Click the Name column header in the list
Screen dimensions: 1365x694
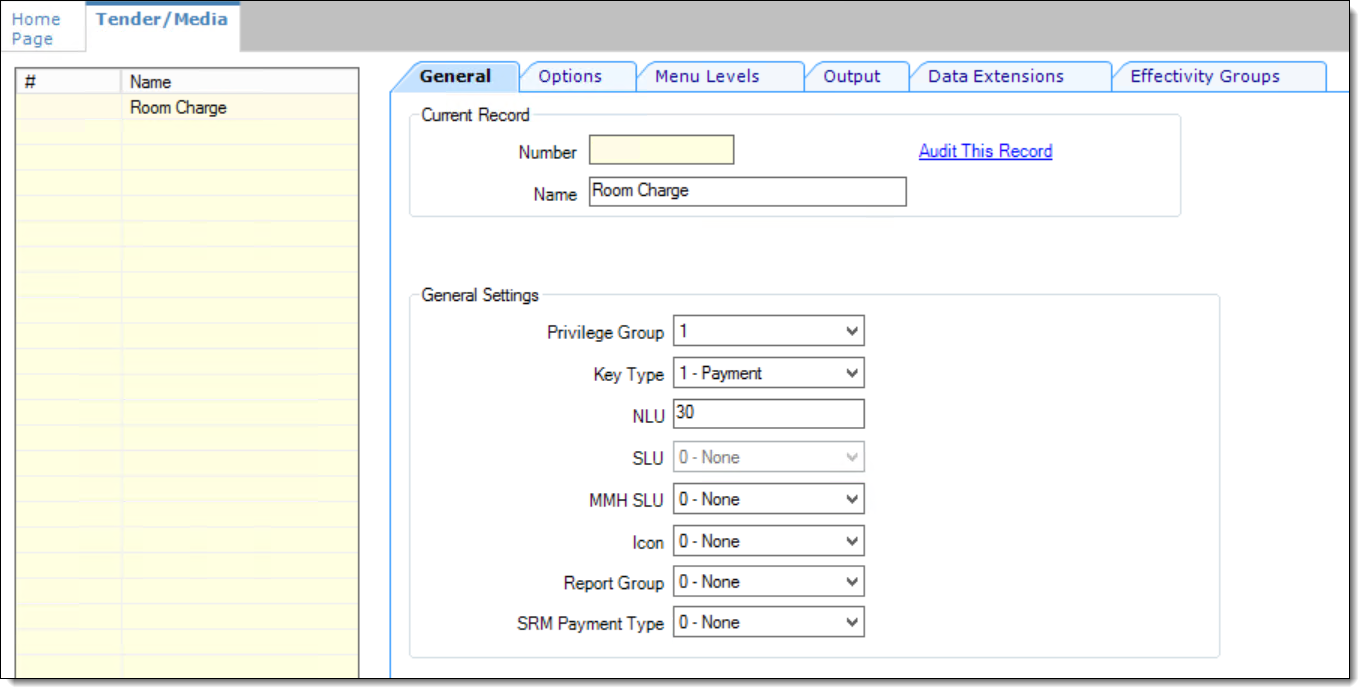tap(240, 82)
